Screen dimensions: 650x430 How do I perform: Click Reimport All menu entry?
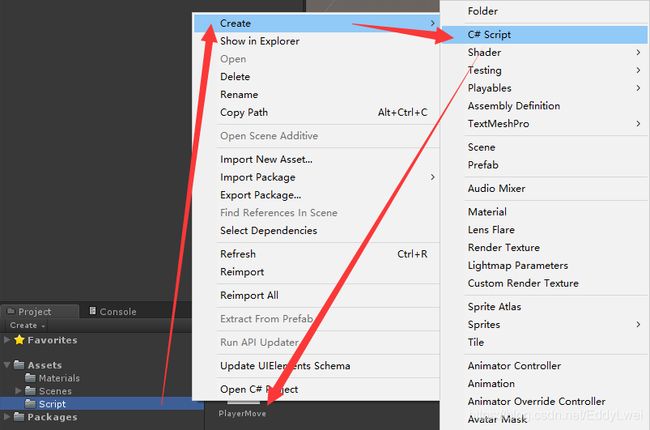[317, 296]
